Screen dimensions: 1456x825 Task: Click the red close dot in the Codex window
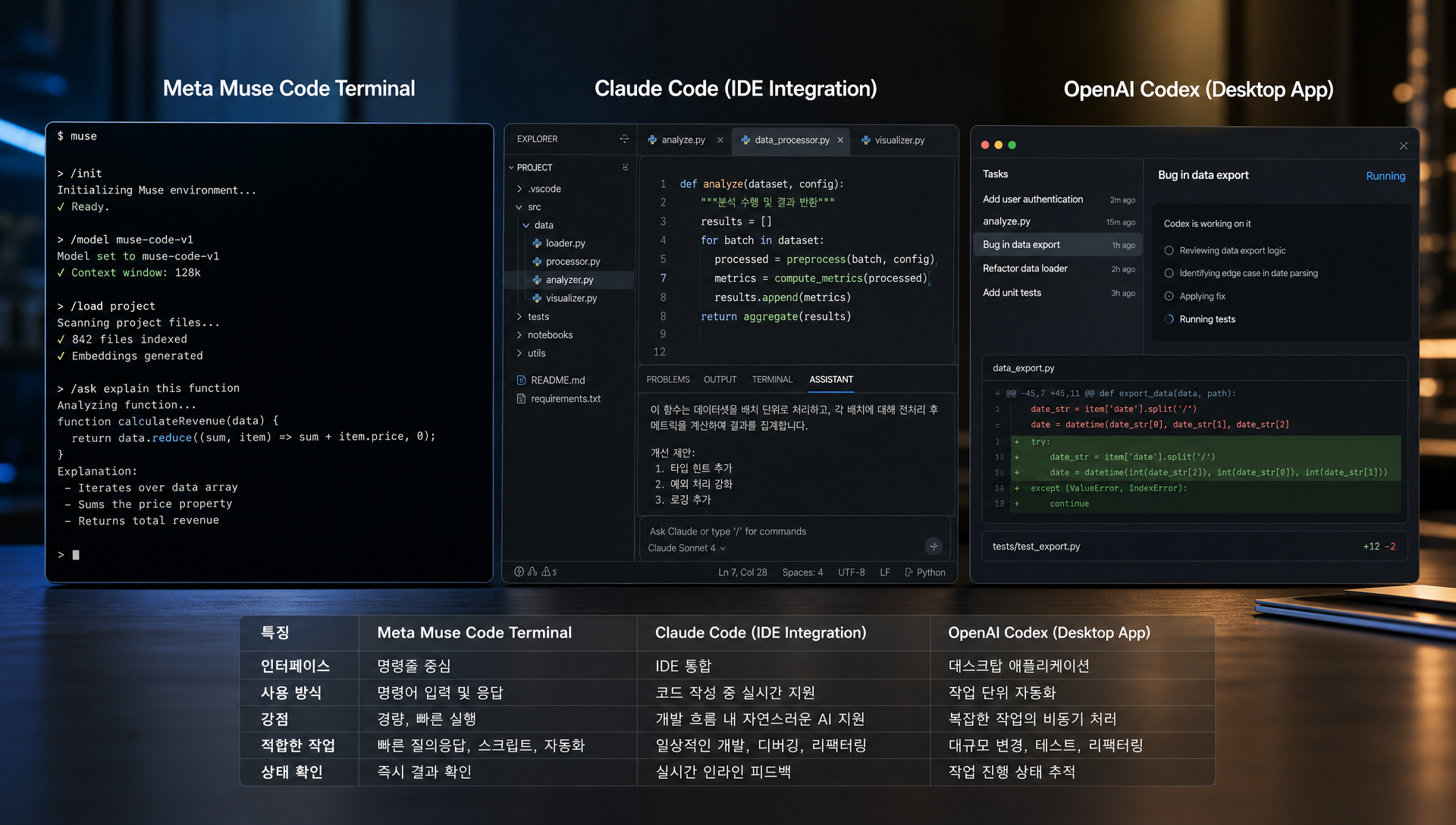985,145
